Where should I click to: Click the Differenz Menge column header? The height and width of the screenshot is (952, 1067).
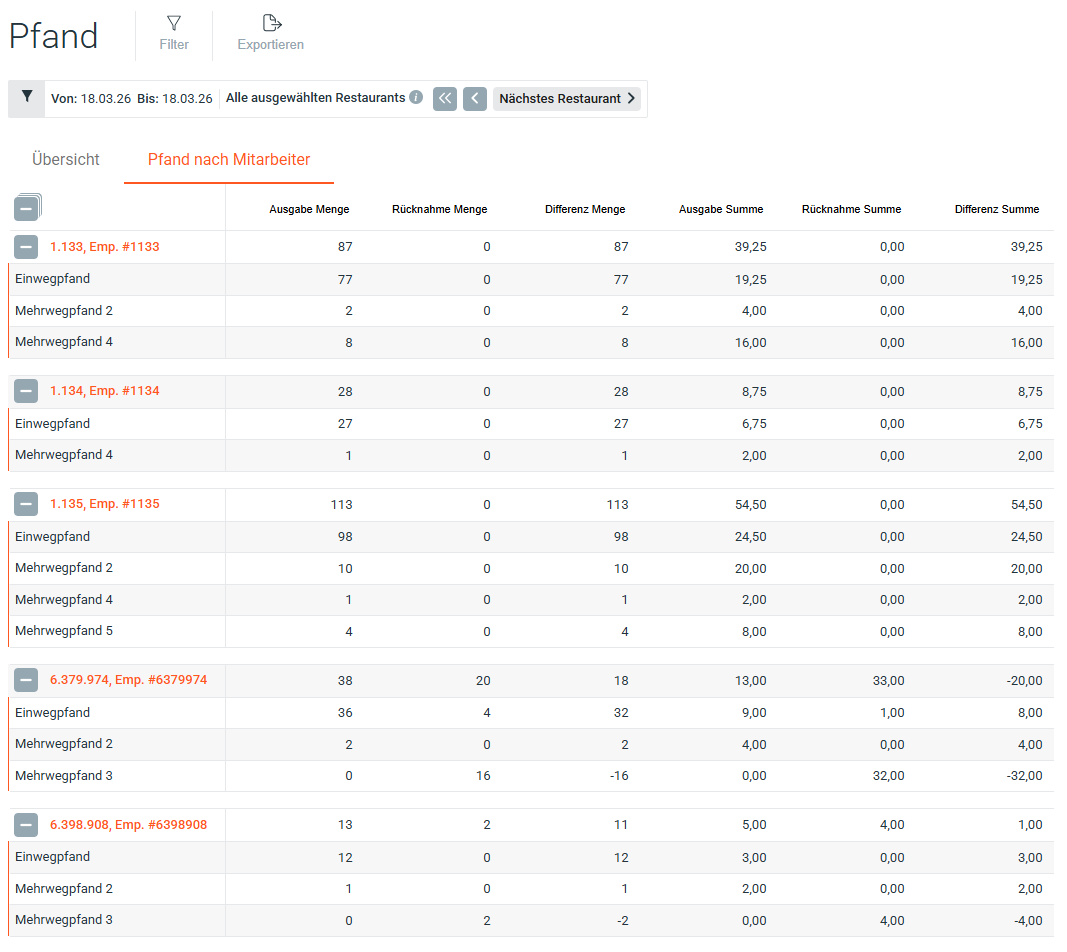(x=585, y=210)
